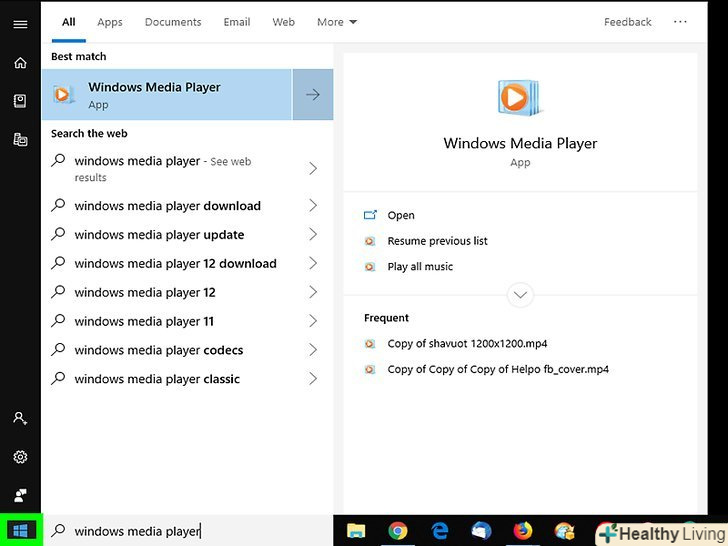Expand the Windows Media Player result arrow
This screenshot has height=546, width=728.
313,95
